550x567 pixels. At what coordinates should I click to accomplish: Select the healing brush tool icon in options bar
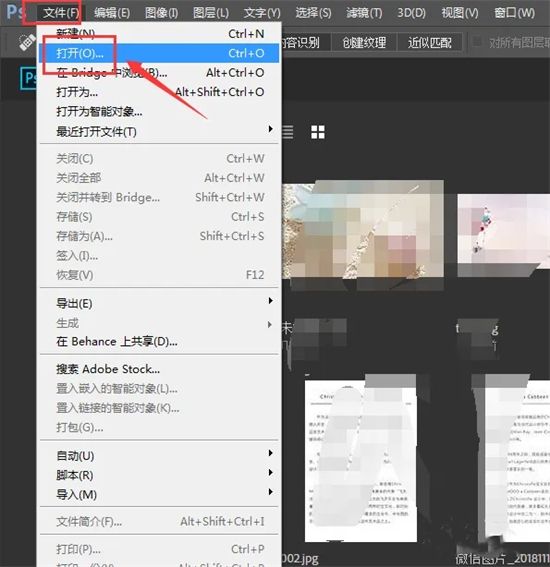(x=27, y=43)
